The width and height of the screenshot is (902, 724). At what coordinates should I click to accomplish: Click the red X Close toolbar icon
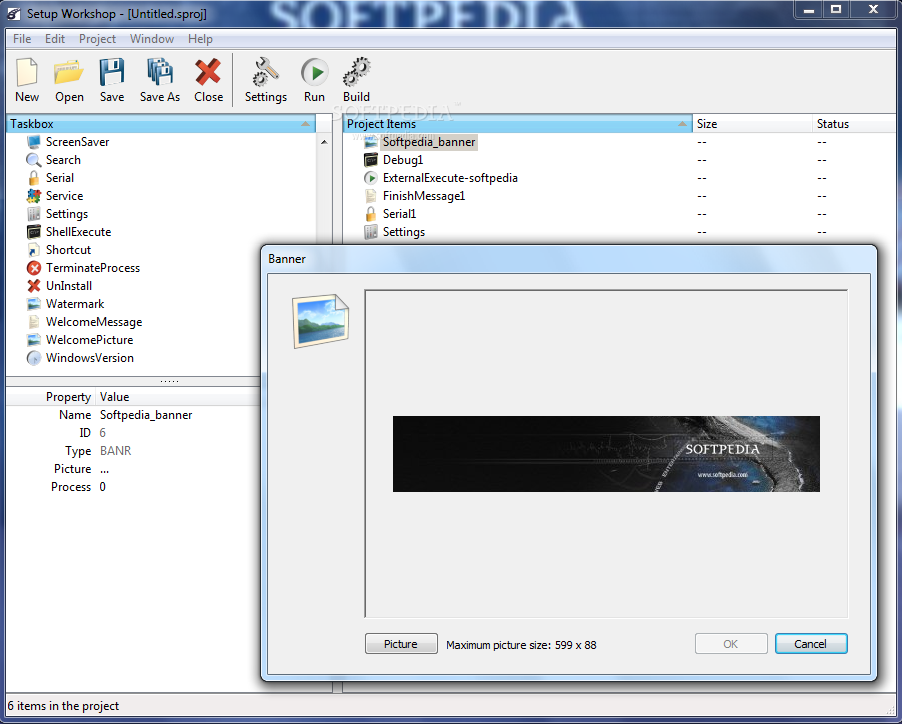(208, 72)
